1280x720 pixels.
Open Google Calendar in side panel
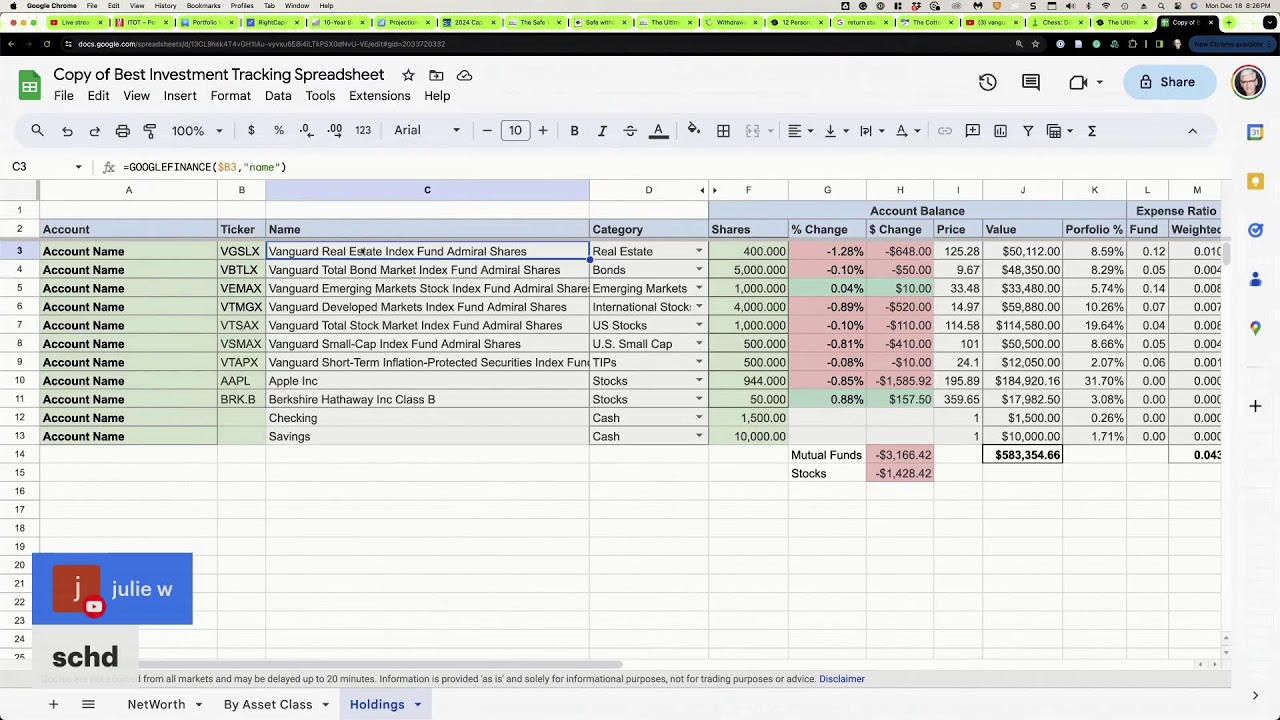pos(1255,132)
